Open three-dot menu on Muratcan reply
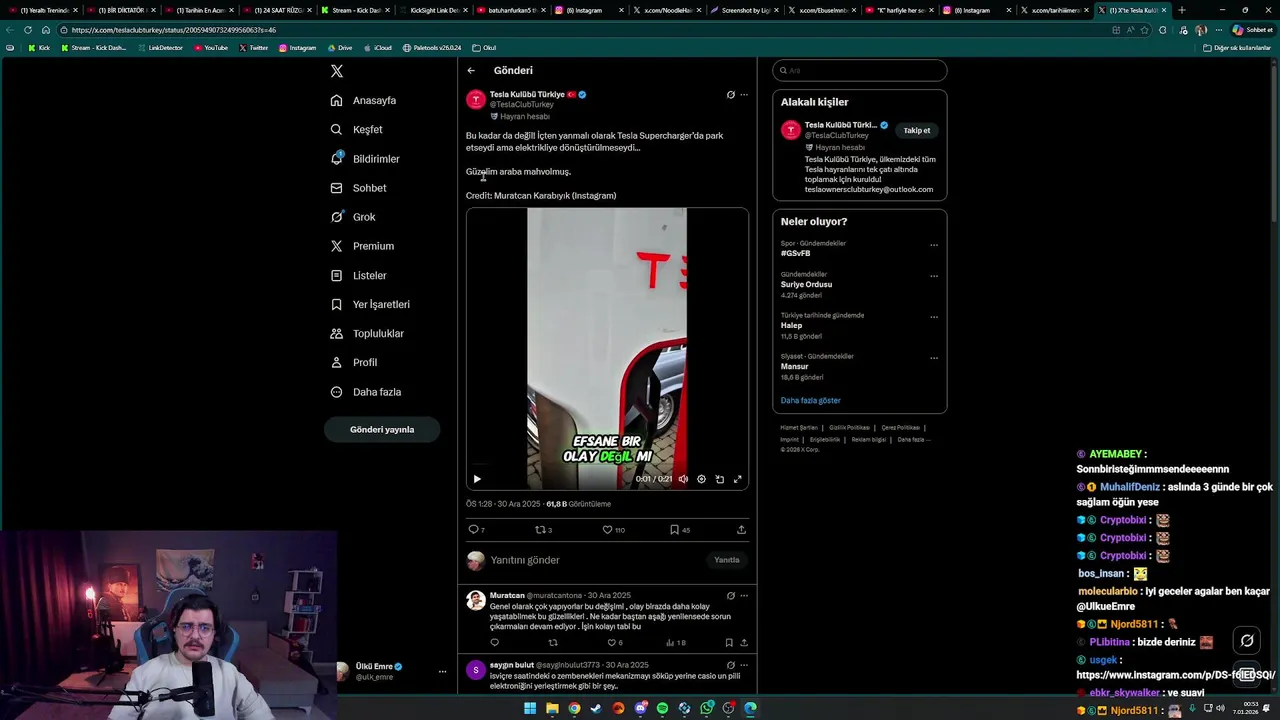 click(x=743, y=596)
